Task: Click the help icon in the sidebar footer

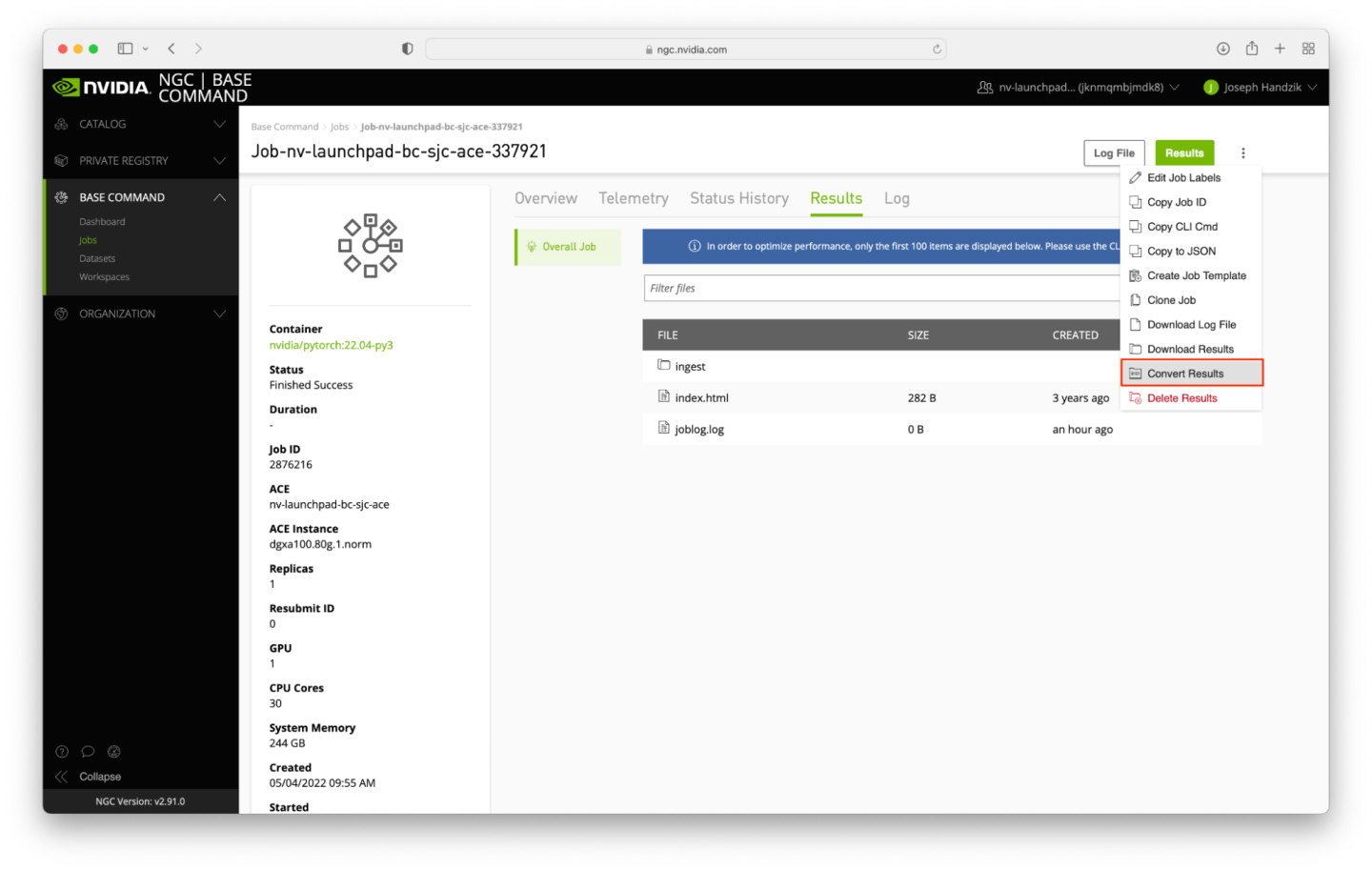Action: [62, 751]
